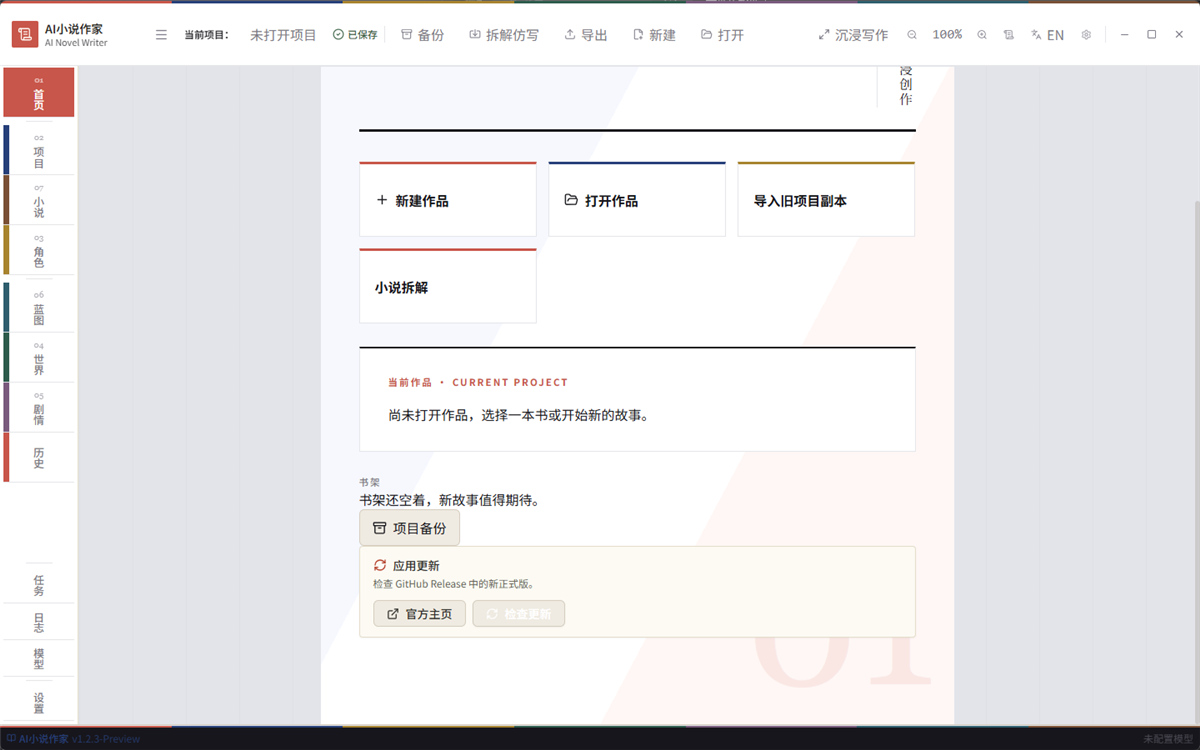Click the 备份 backup toolbar button

pyautogui.click(x=422, y=35)
